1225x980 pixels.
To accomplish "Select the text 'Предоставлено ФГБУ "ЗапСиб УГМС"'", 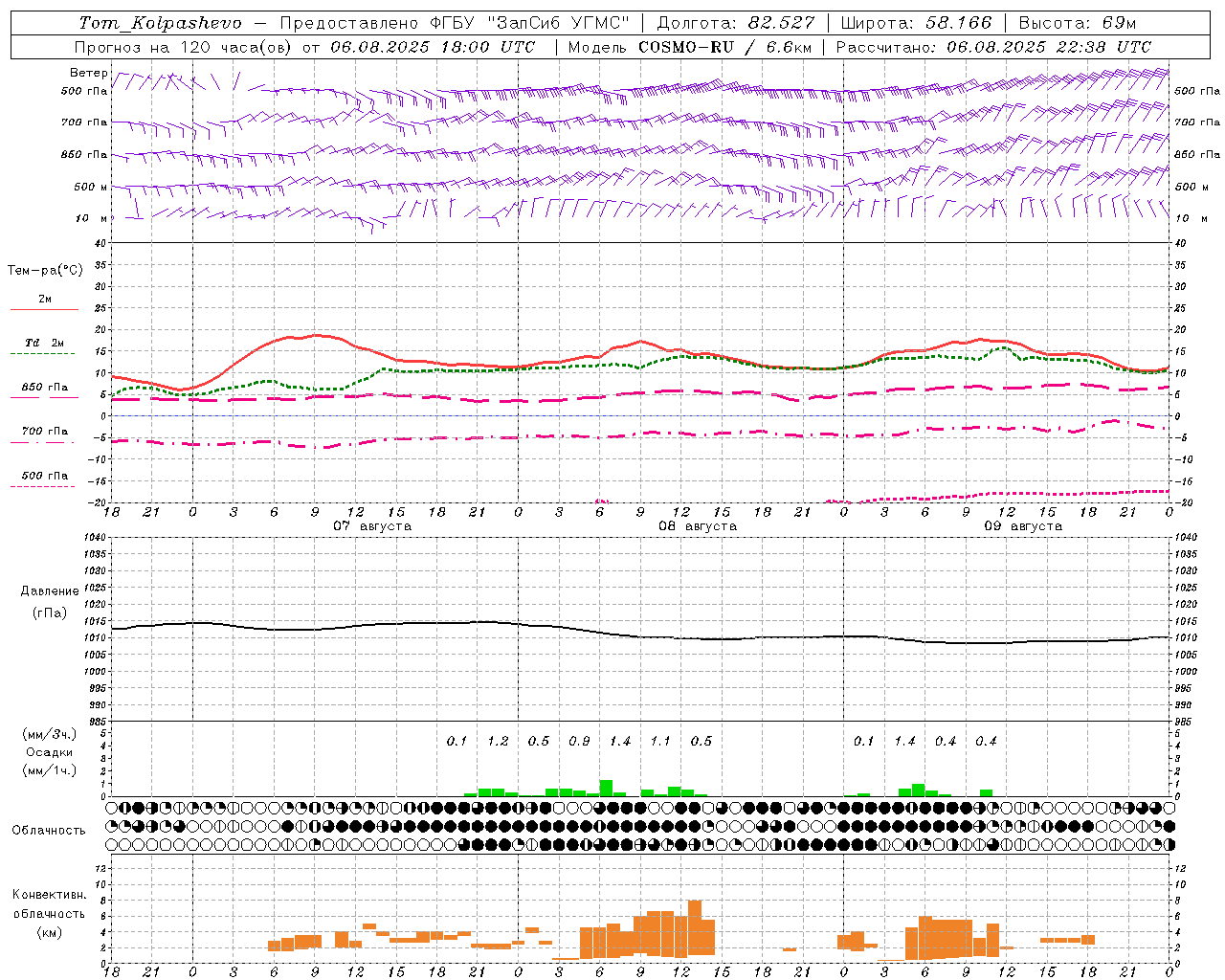I will pyautogui.click(x=455, y=23).
